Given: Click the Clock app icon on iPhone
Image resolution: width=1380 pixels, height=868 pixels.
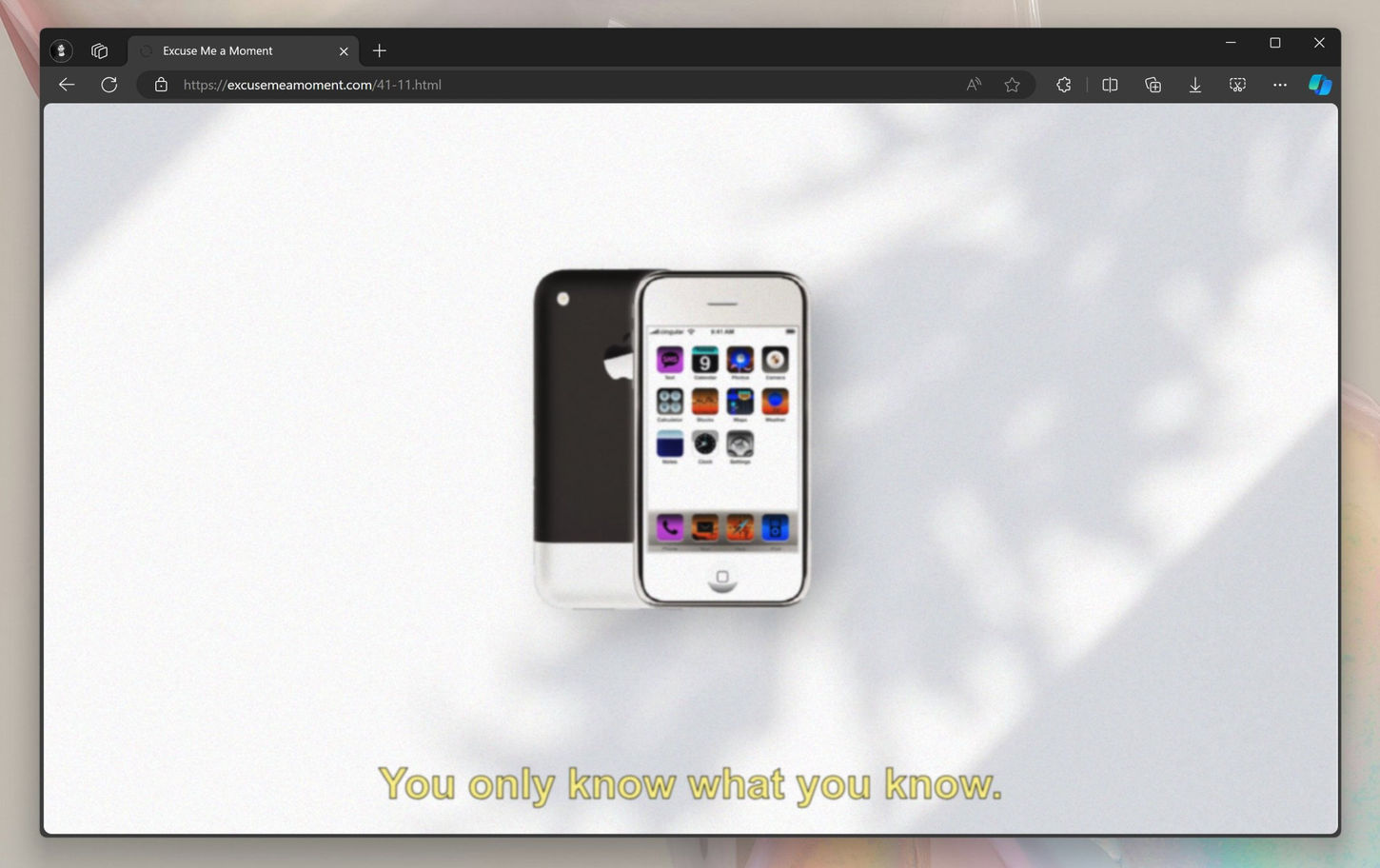Looking at the screenshot, I should tap(704, 444).
